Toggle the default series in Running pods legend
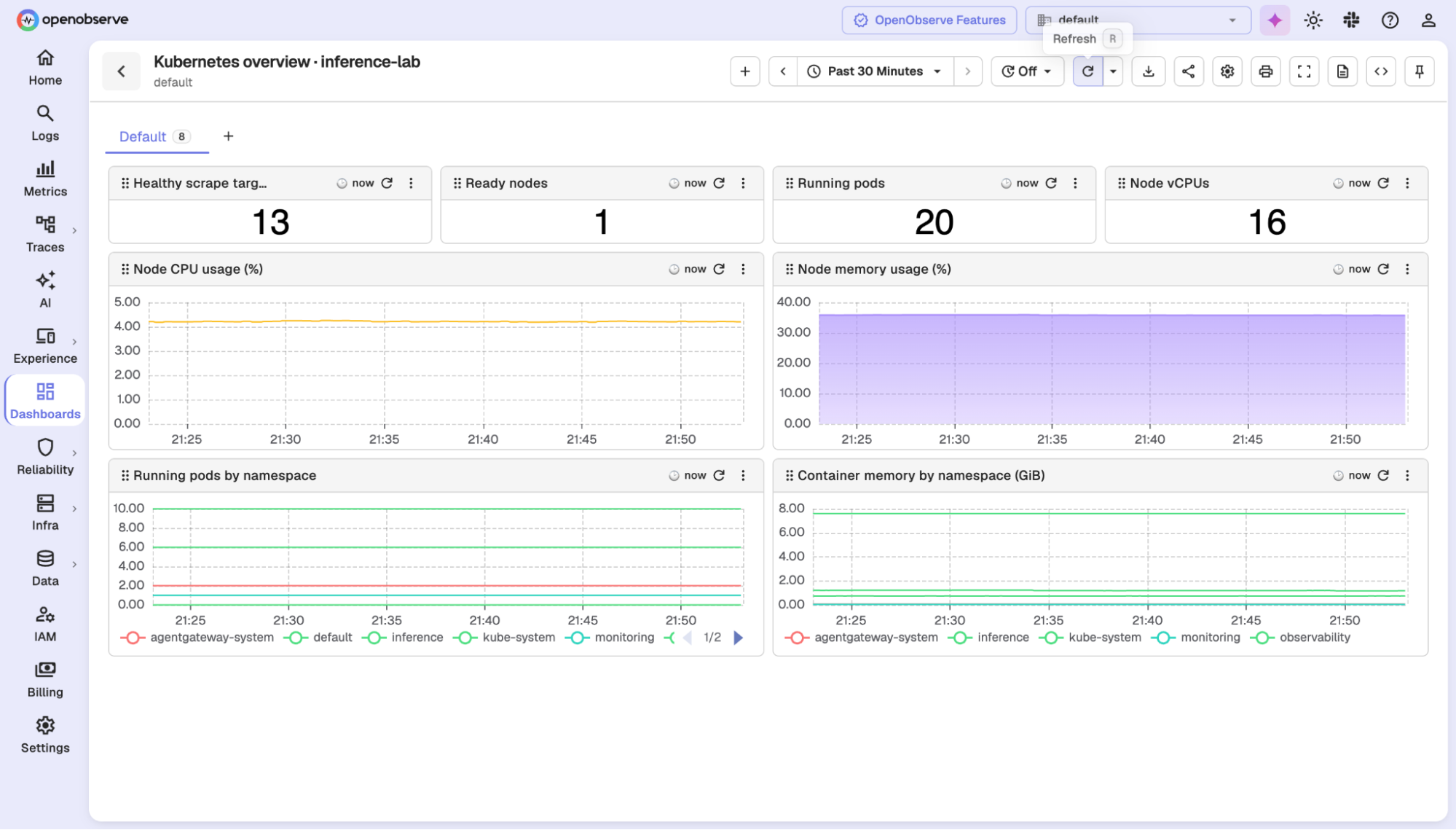The height and width of the screenshot is (830, 1456). coord(318,638)
